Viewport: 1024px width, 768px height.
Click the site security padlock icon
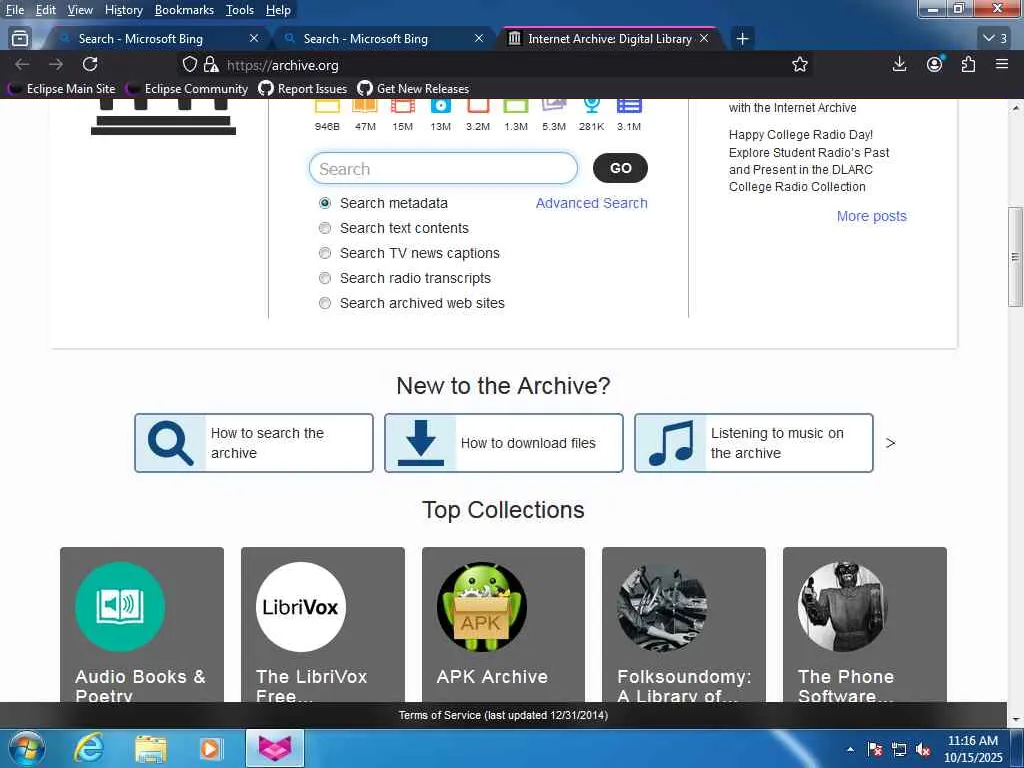pos(210,64)
